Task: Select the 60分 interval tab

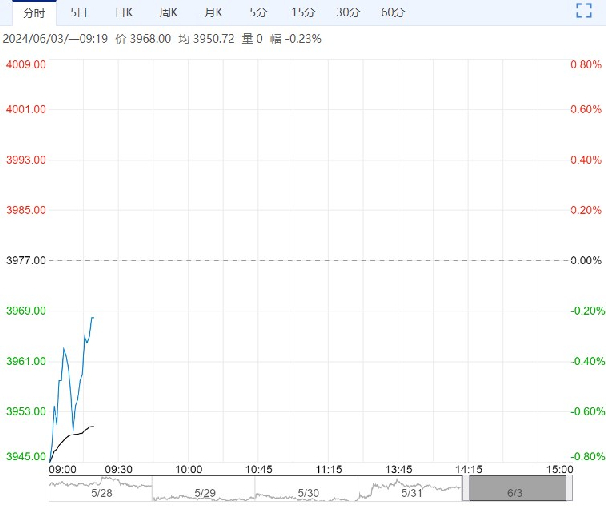Action: point(393,12)
